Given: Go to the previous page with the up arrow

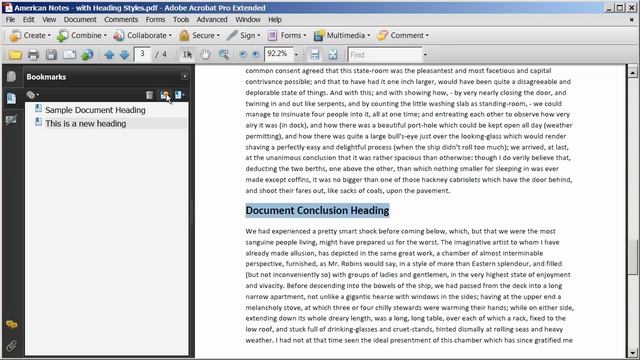Looking at the screenshot, I should [x=109, y=55].
